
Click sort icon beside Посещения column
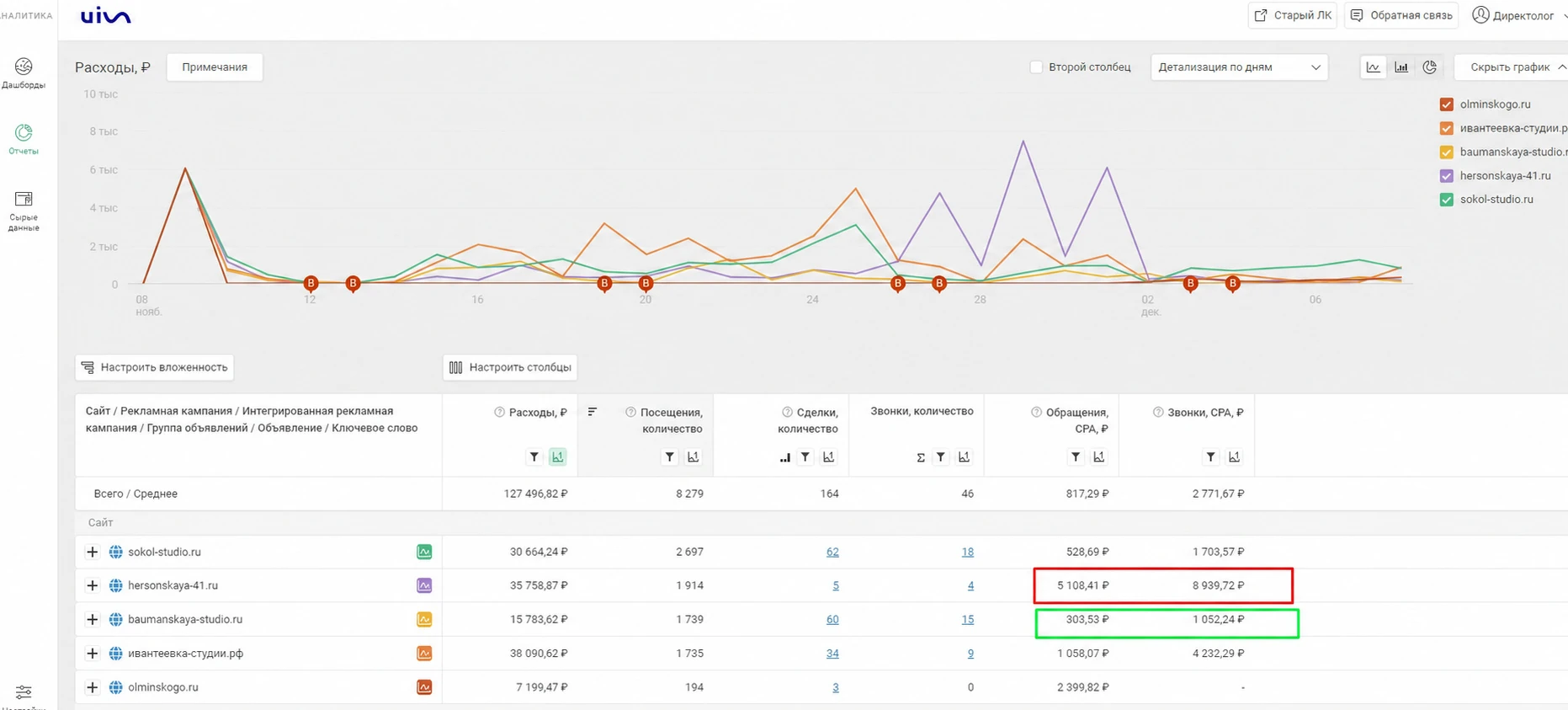pos(593,412)
